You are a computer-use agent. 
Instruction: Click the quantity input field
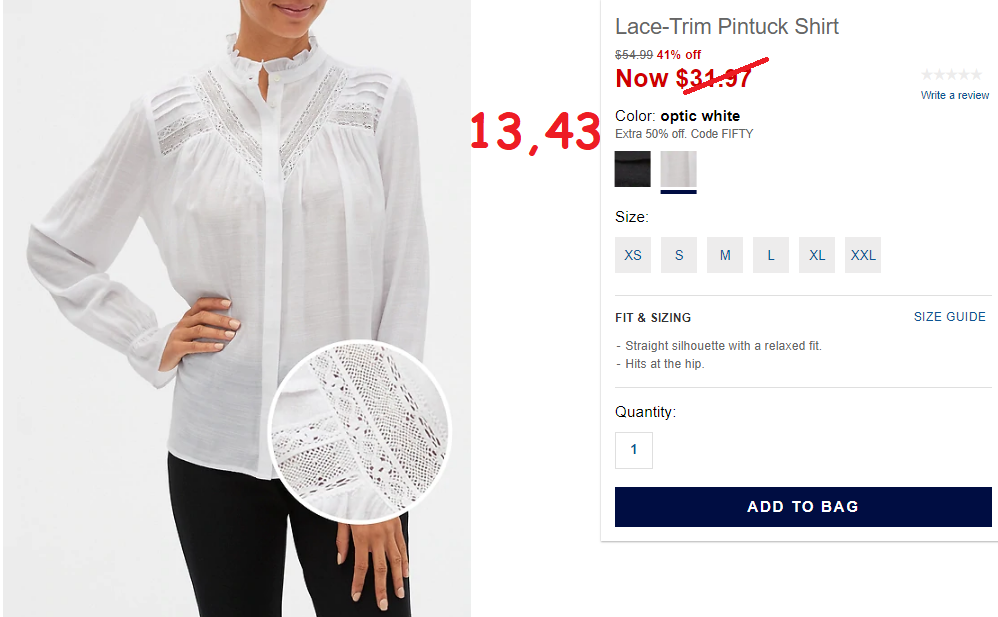(633, 450)
